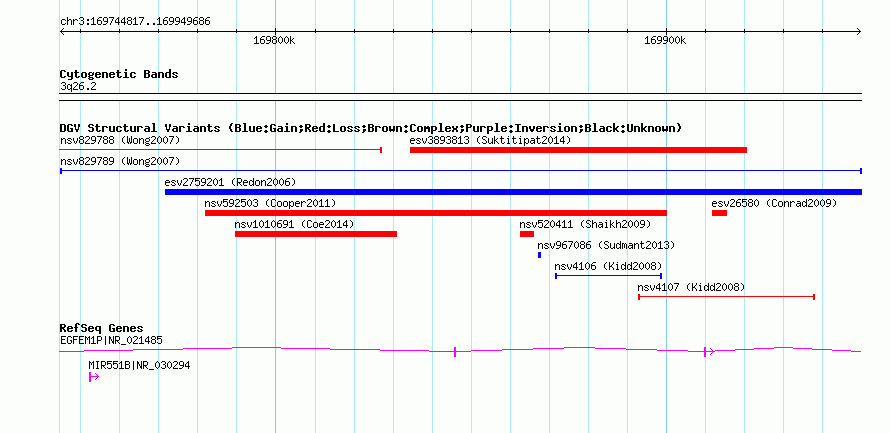Image resolution: width=890 pixels, height=433 pixels.
Task: Select the thin blue nsv829789 gain line
Action: 461,171
